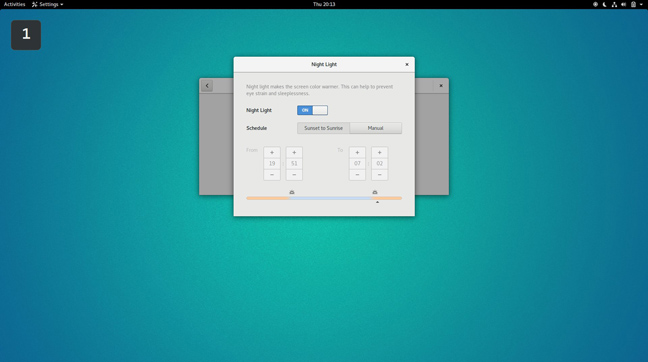Close the Night Light dialog
648x362 pixels.
[x=407, y=64]
